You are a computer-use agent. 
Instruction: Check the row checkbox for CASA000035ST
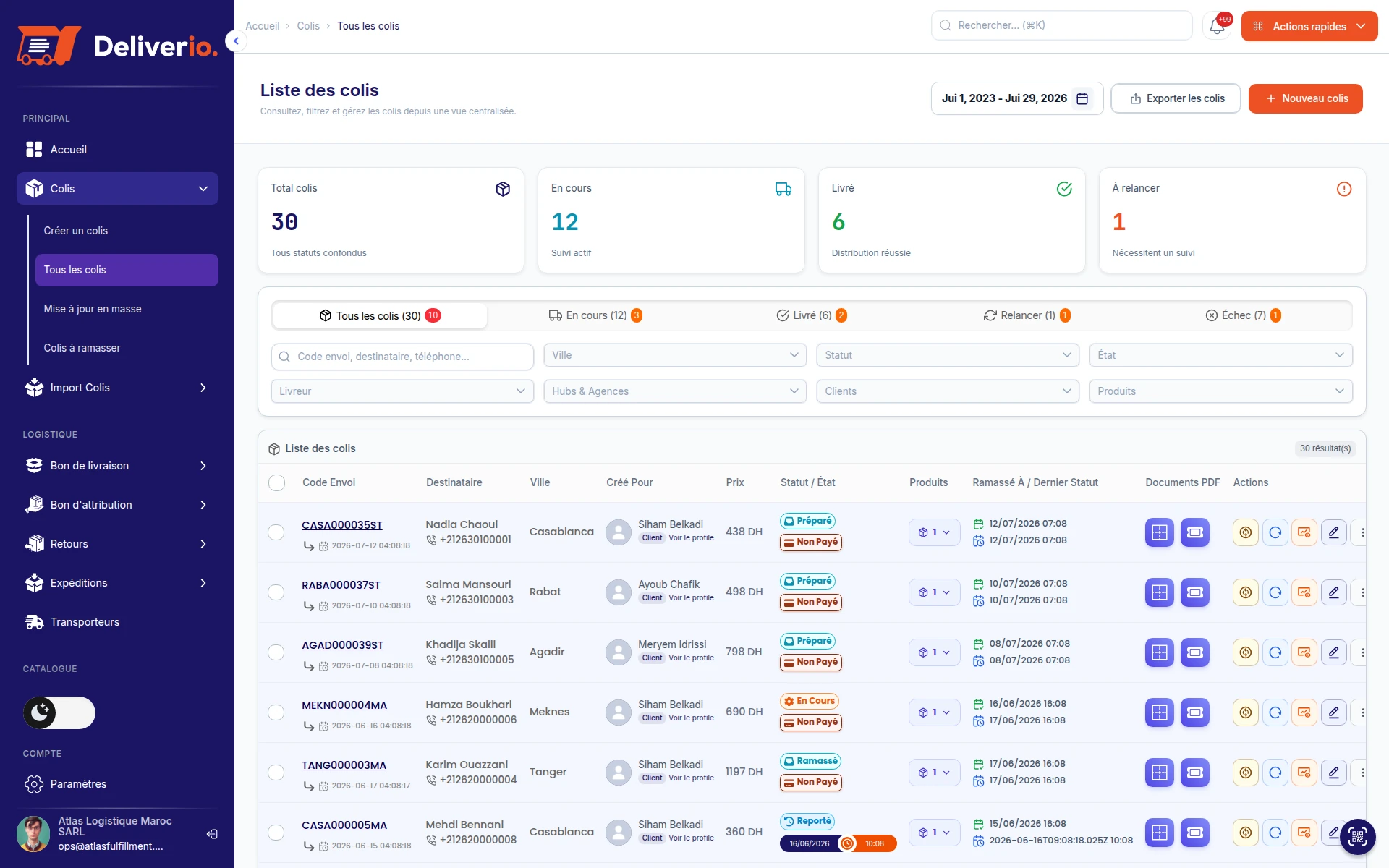tap(276, 532)
